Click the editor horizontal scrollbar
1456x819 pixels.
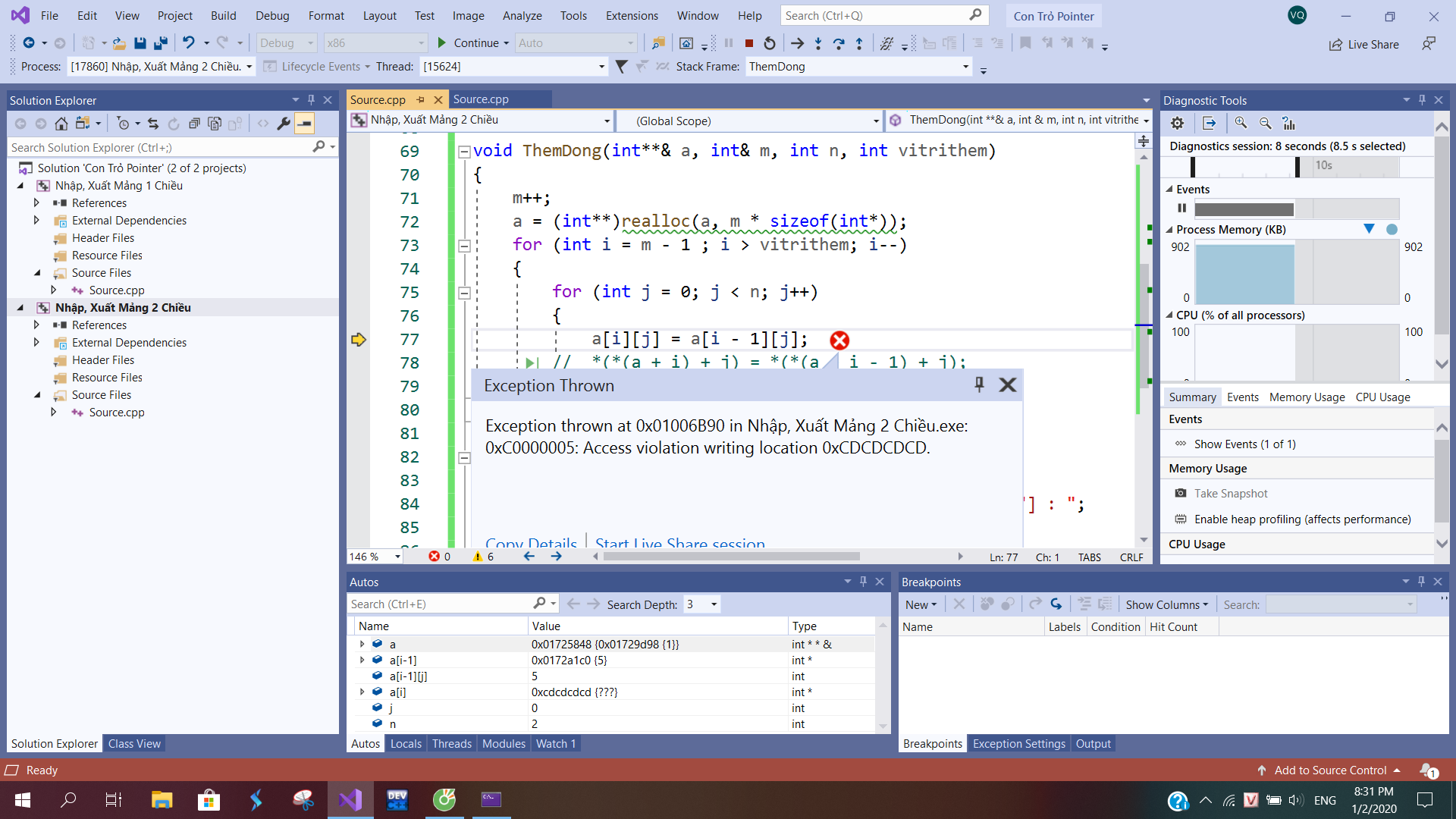[x=732, y=557]
